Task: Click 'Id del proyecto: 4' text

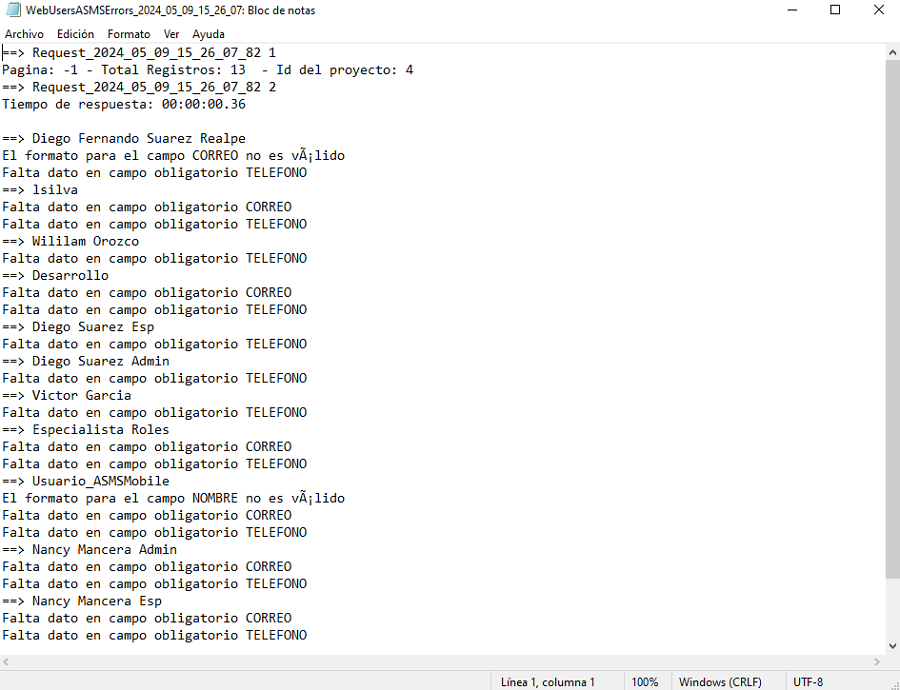Action: pos(344,70)
